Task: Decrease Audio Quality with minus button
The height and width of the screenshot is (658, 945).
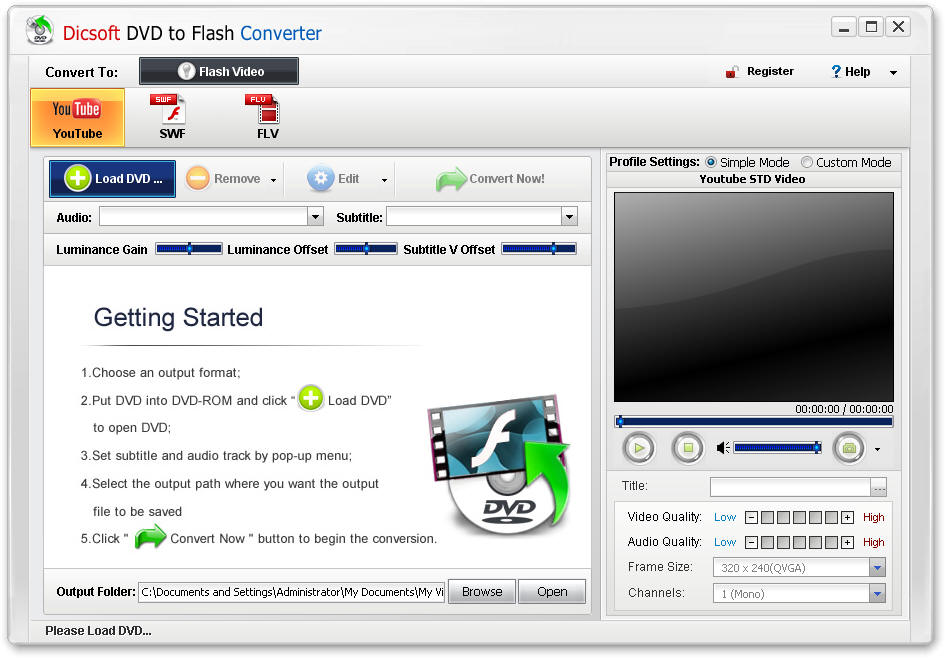Action: [751, 542]
